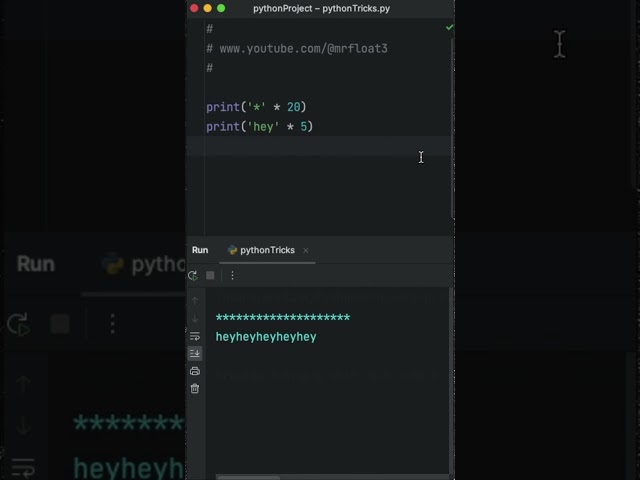Clear all console output with trash icon
The width and height of the screenshot is (640, 480).
pyautogui.click(x=195, y=388)
